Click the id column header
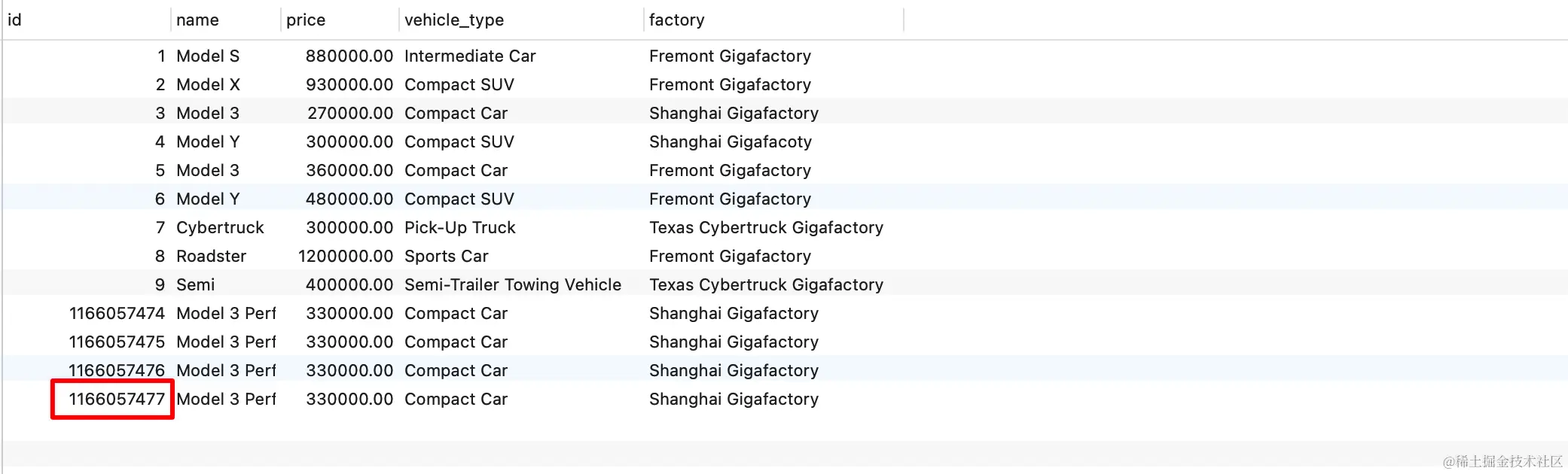Screen dimensions: 1568x474 tap(87, 20)
